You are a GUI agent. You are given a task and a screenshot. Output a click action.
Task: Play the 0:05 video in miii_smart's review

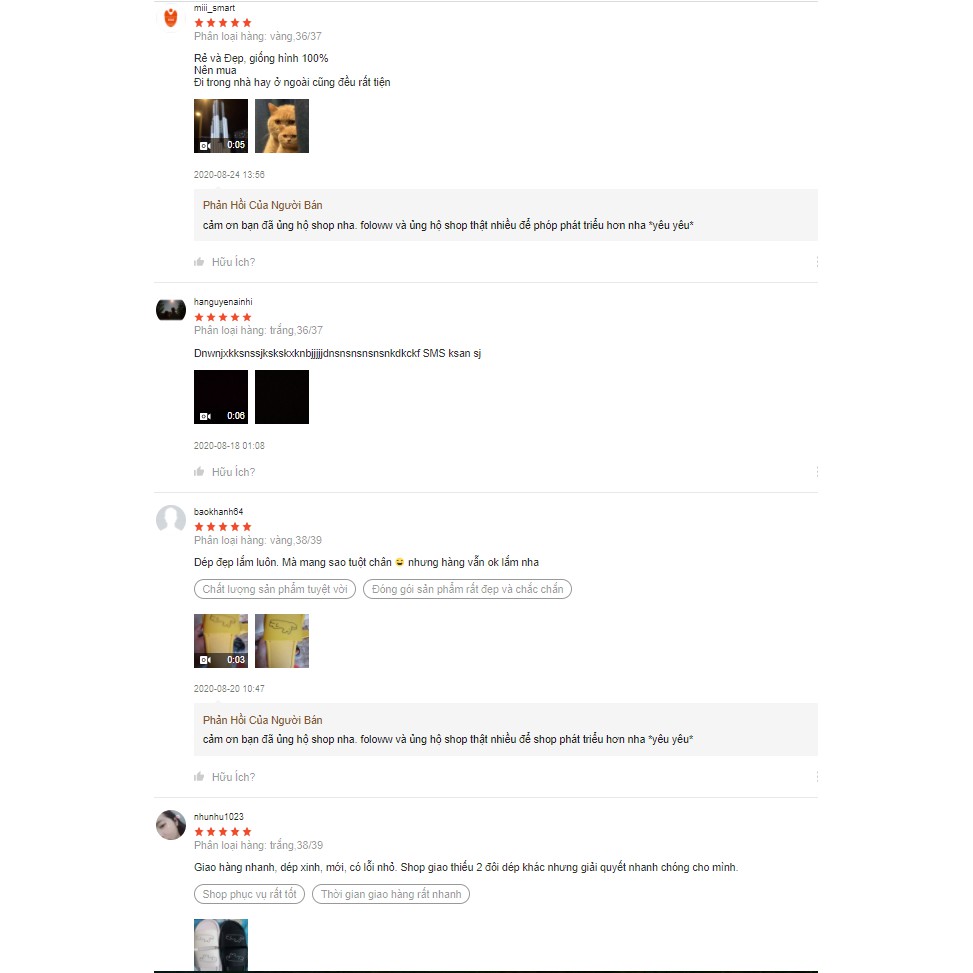(221, 126)
